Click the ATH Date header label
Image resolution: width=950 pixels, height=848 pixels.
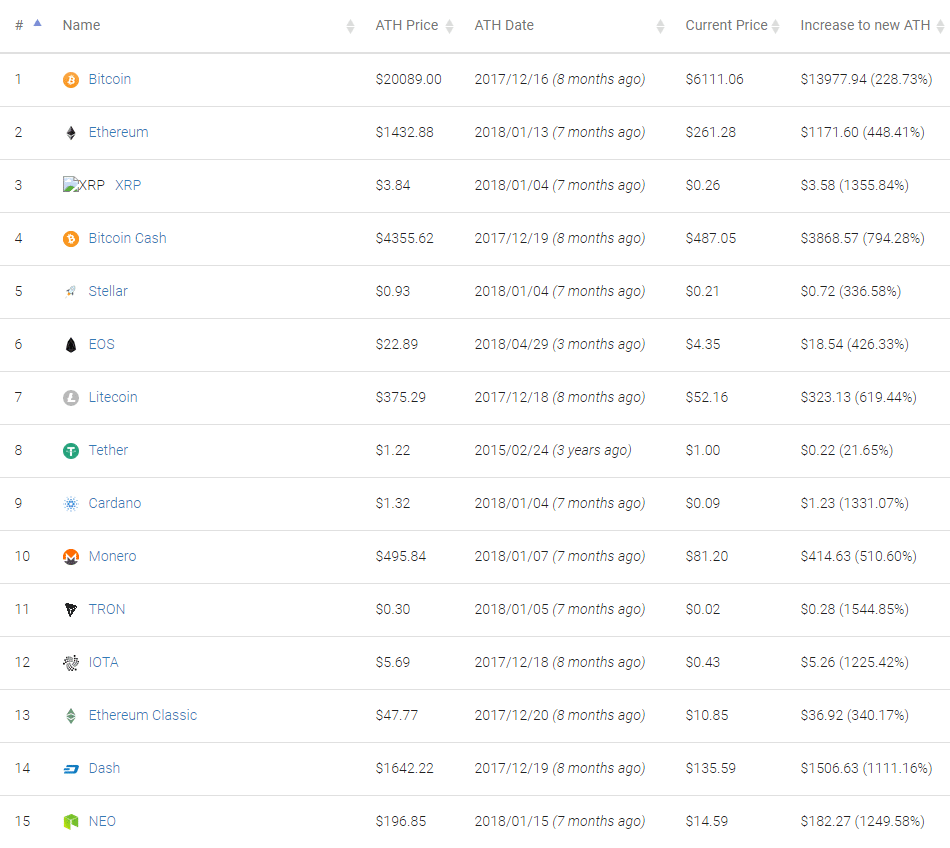click(504, 25)
